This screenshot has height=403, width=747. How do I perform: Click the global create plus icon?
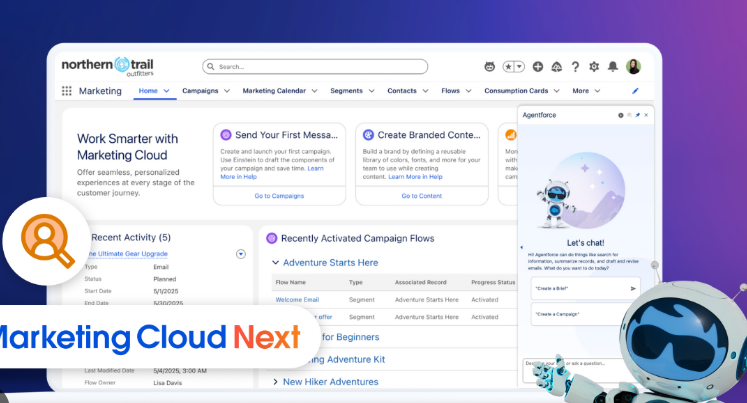[538, 67]
